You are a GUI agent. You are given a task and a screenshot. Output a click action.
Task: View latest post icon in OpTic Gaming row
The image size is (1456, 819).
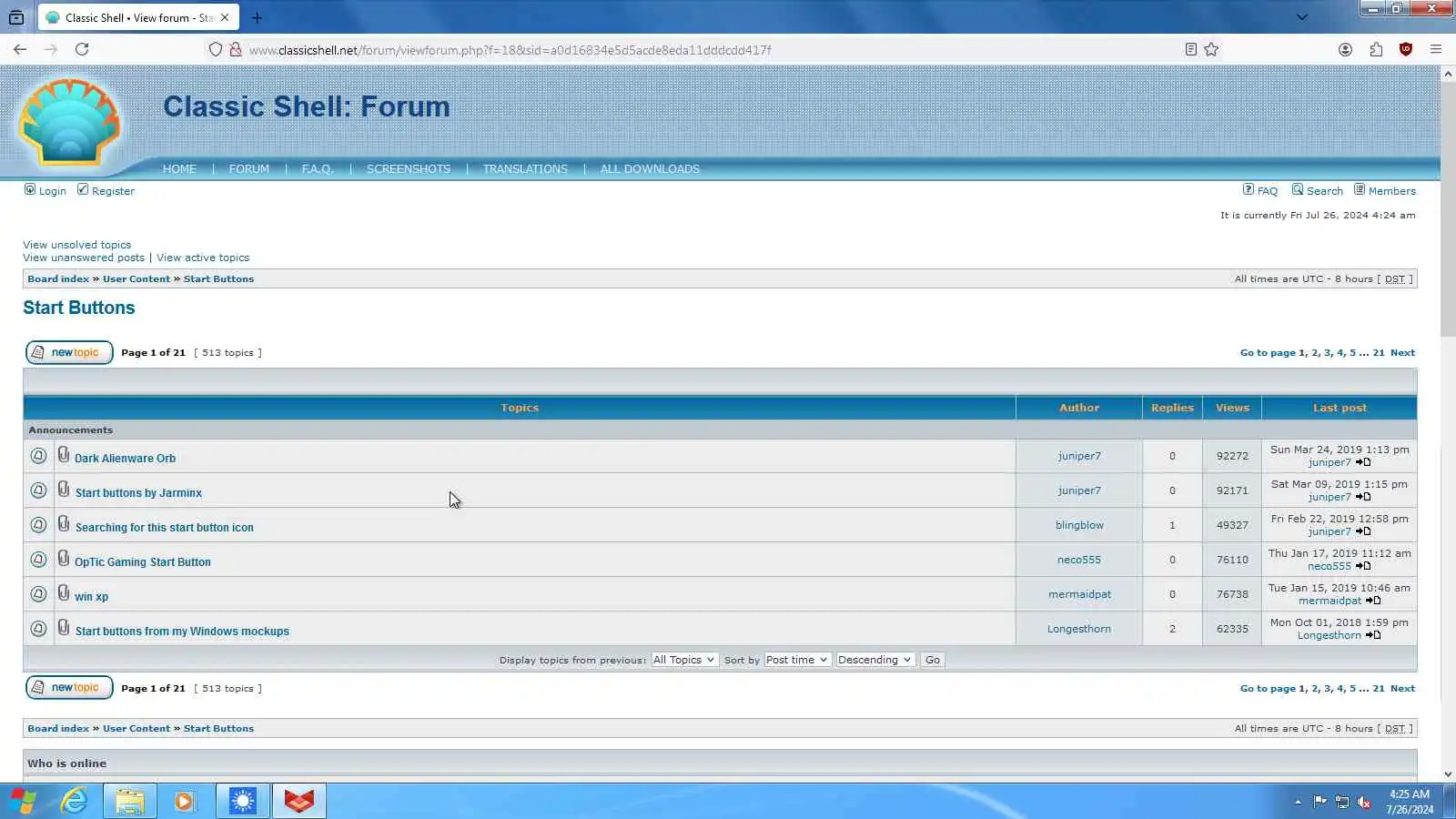pos(1363,566)
